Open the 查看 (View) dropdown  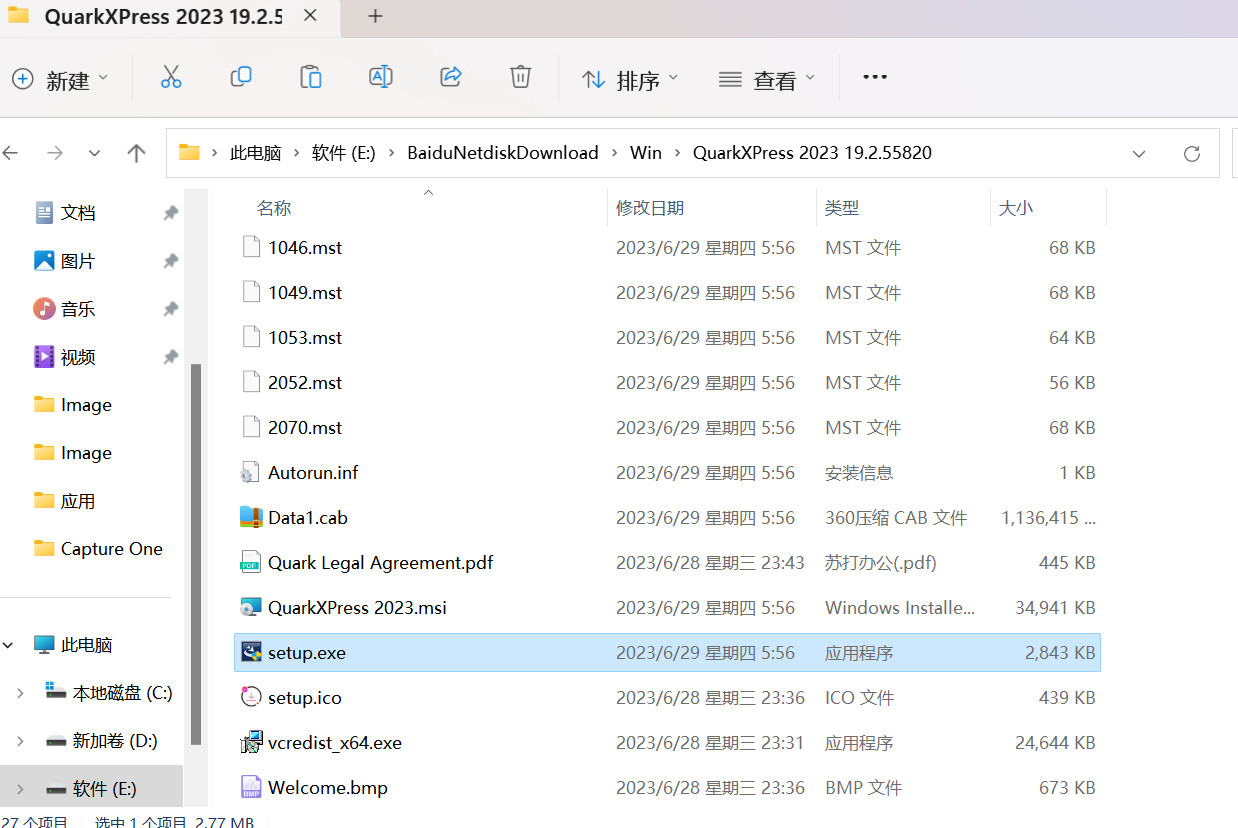[x=767, y=80]
